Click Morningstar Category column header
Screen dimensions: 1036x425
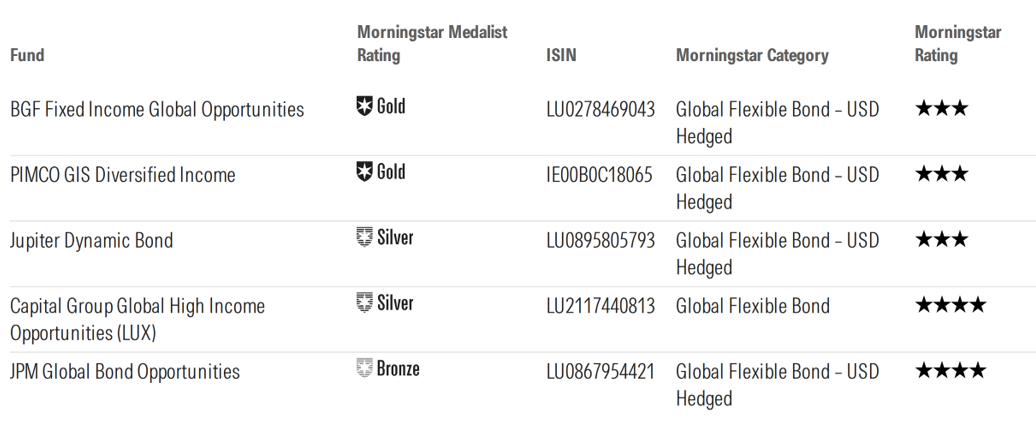[x=752, y=55]
